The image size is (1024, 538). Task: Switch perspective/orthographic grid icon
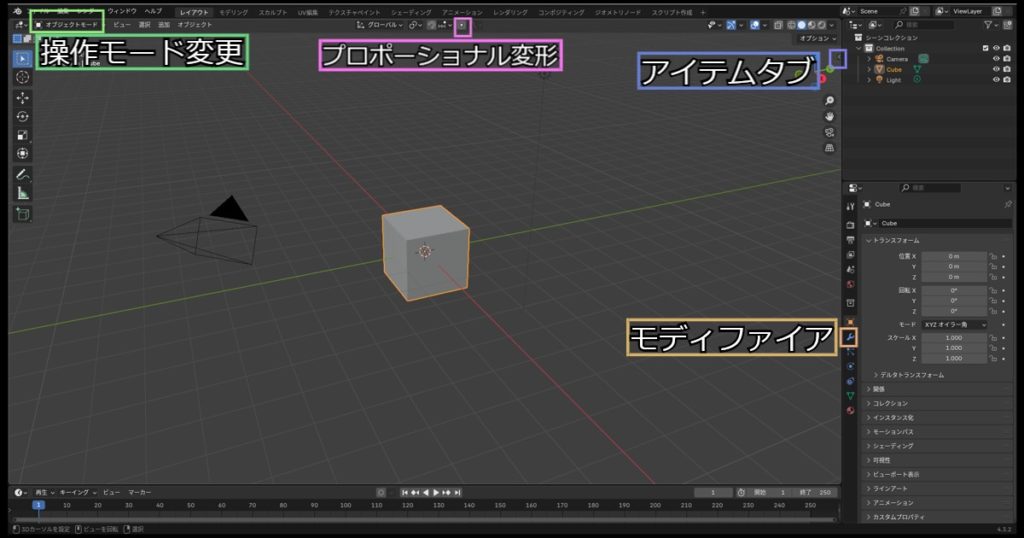[829, 148]
